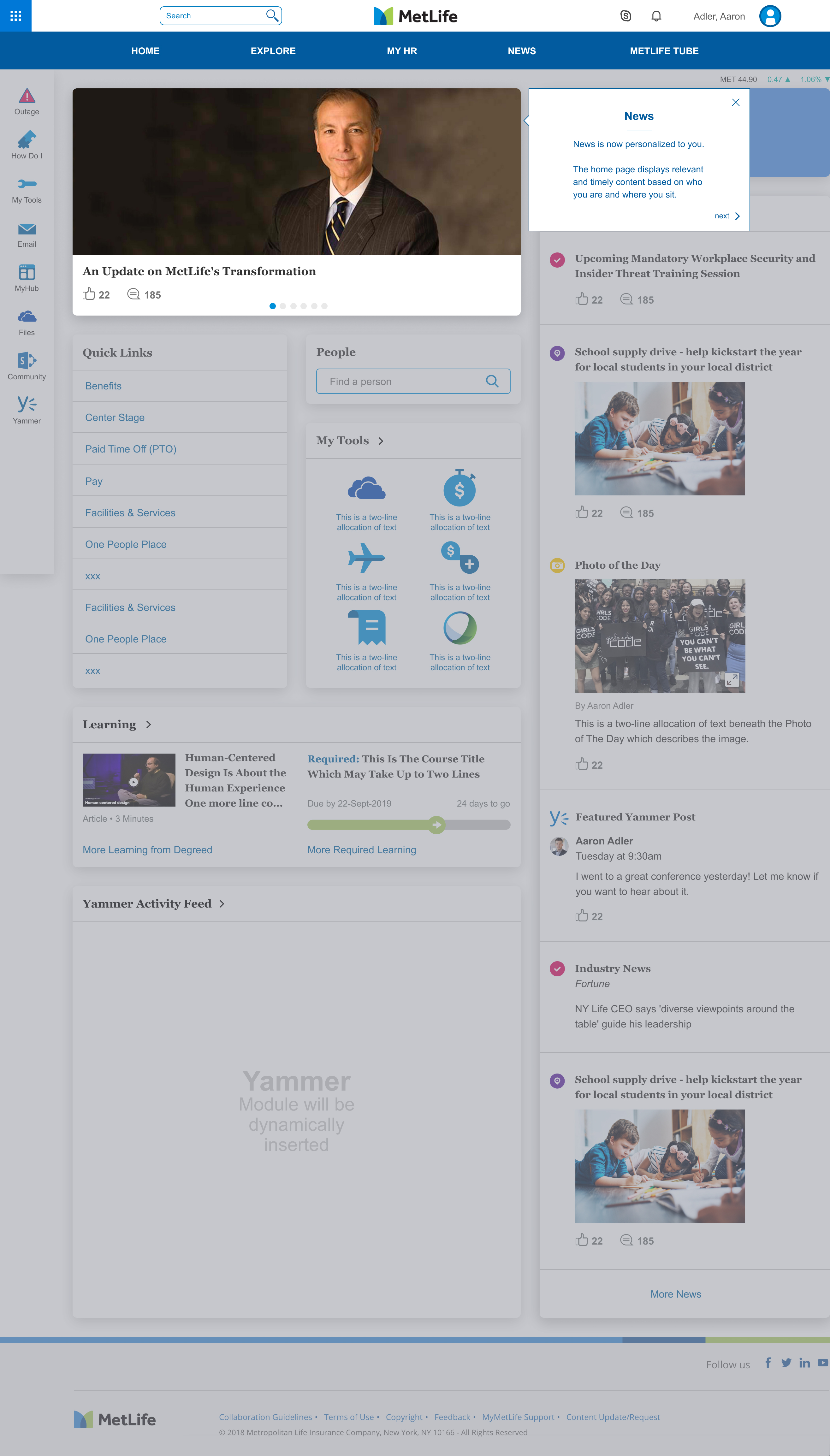The width and height of the screenshot is (830, 1456).
Task: Like the Photo of the Day
Action: (581, 764)
